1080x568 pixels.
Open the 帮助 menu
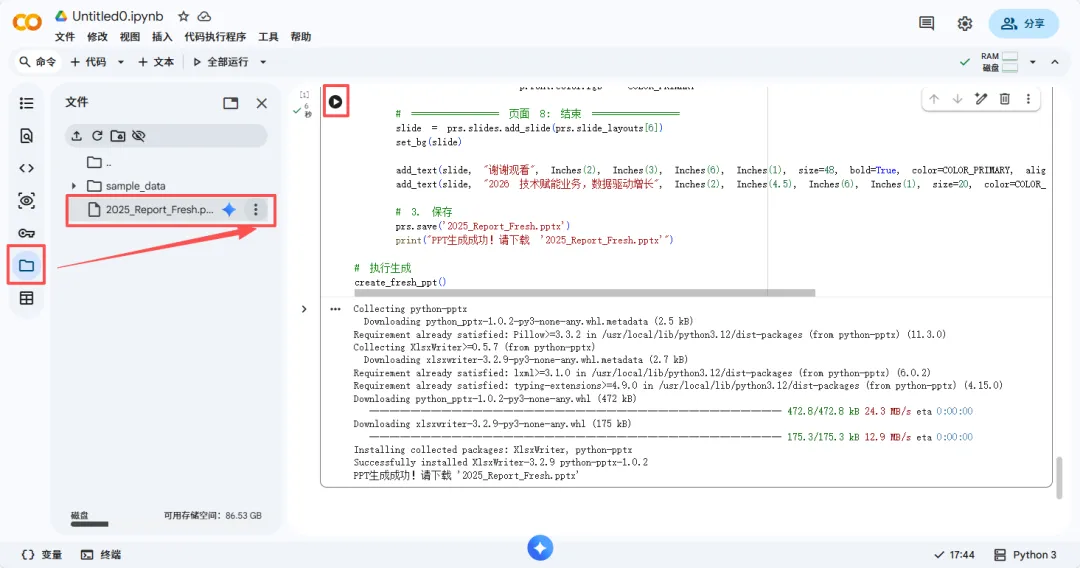pos(300,37)
